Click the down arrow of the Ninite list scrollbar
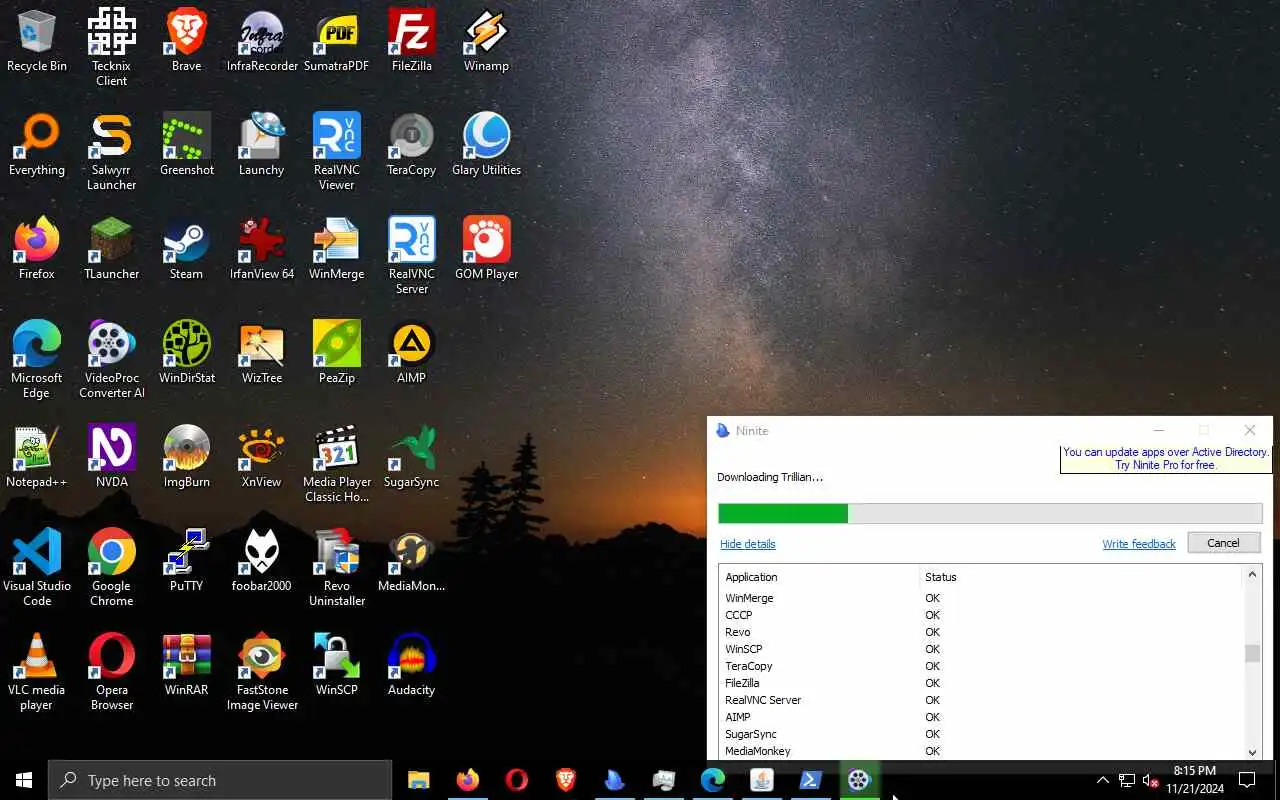The height and width of the screenshot is (800, 1280). coord(1252,752)
